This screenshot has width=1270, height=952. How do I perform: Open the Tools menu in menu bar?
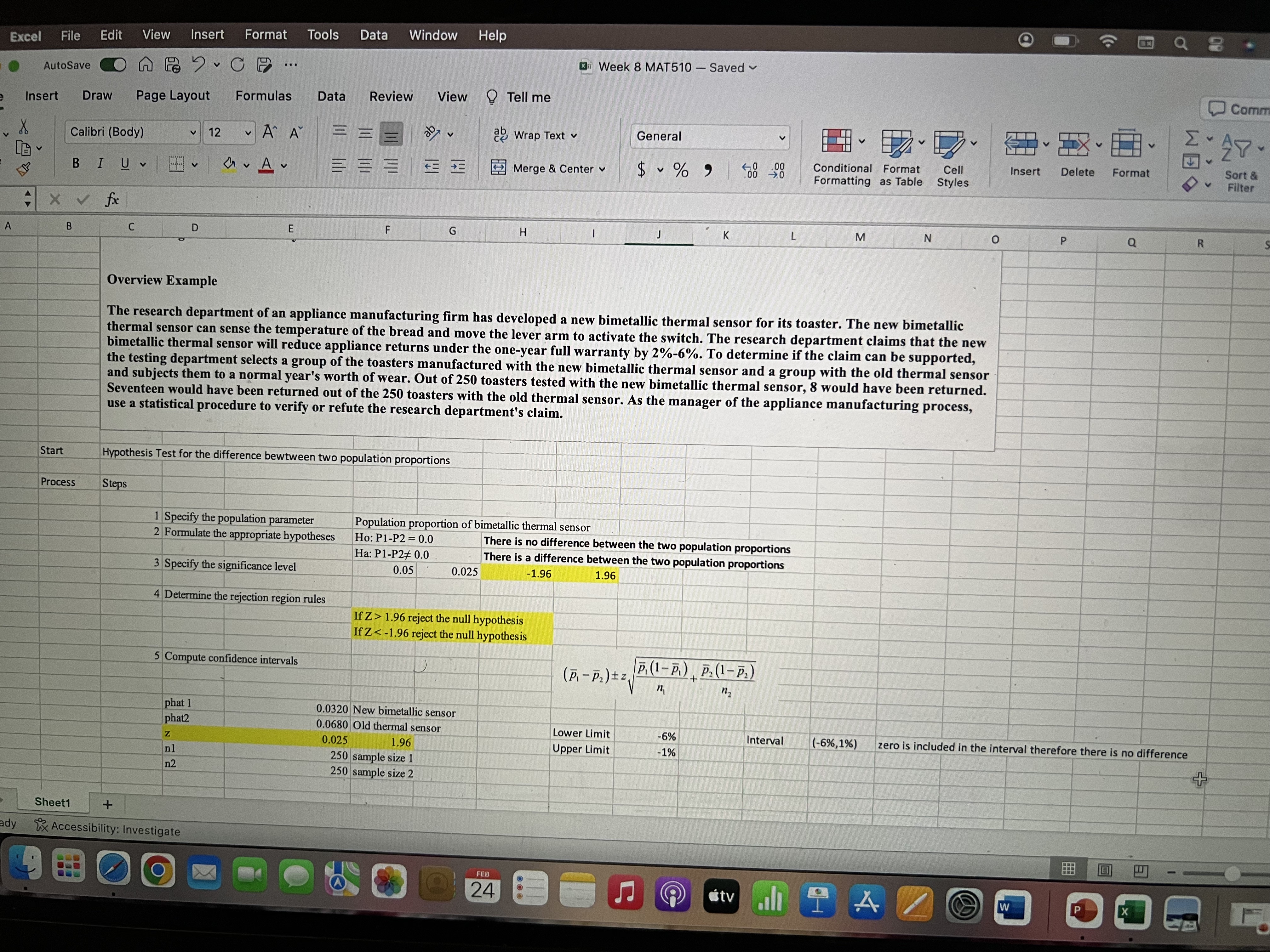coord(323,35)
